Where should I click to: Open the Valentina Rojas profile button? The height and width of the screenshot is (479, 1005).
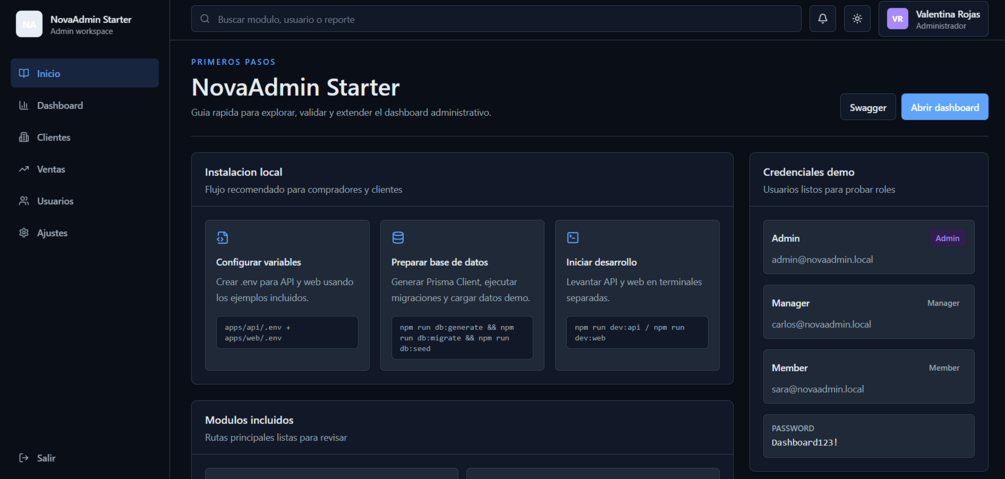click(x=933, y=19)
